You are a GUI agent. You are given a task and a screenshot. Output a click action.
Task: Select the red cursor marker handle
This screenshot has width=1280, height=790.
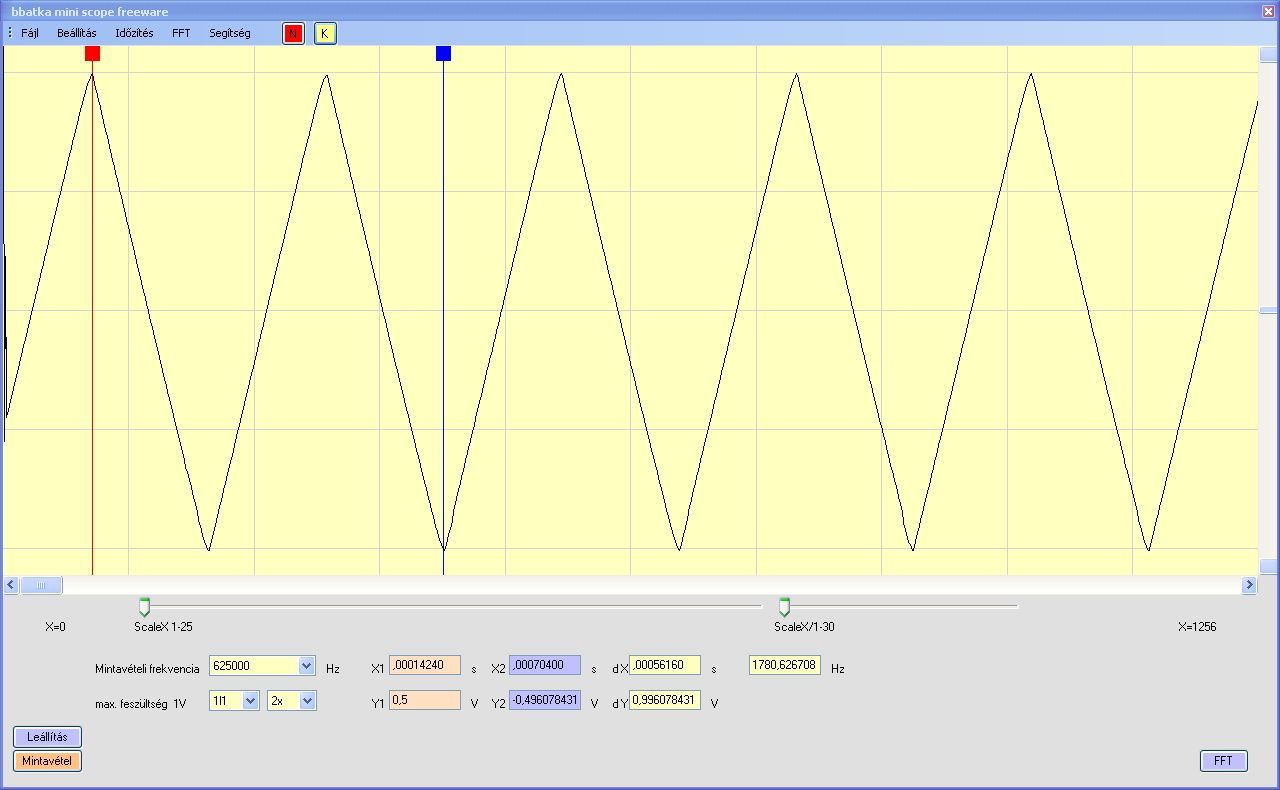pyautogui.click(x=92, y=53)
